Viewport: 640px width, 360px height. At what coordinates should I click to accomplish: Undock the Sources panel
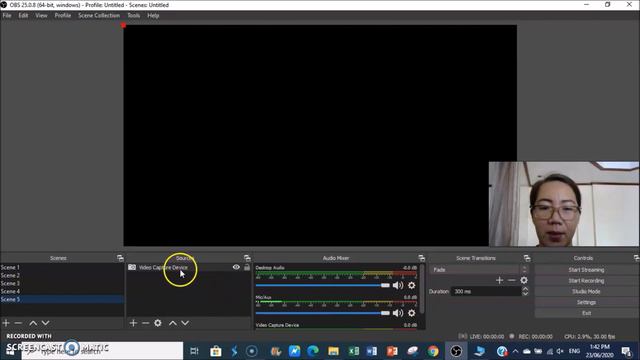tap(247, 258)
